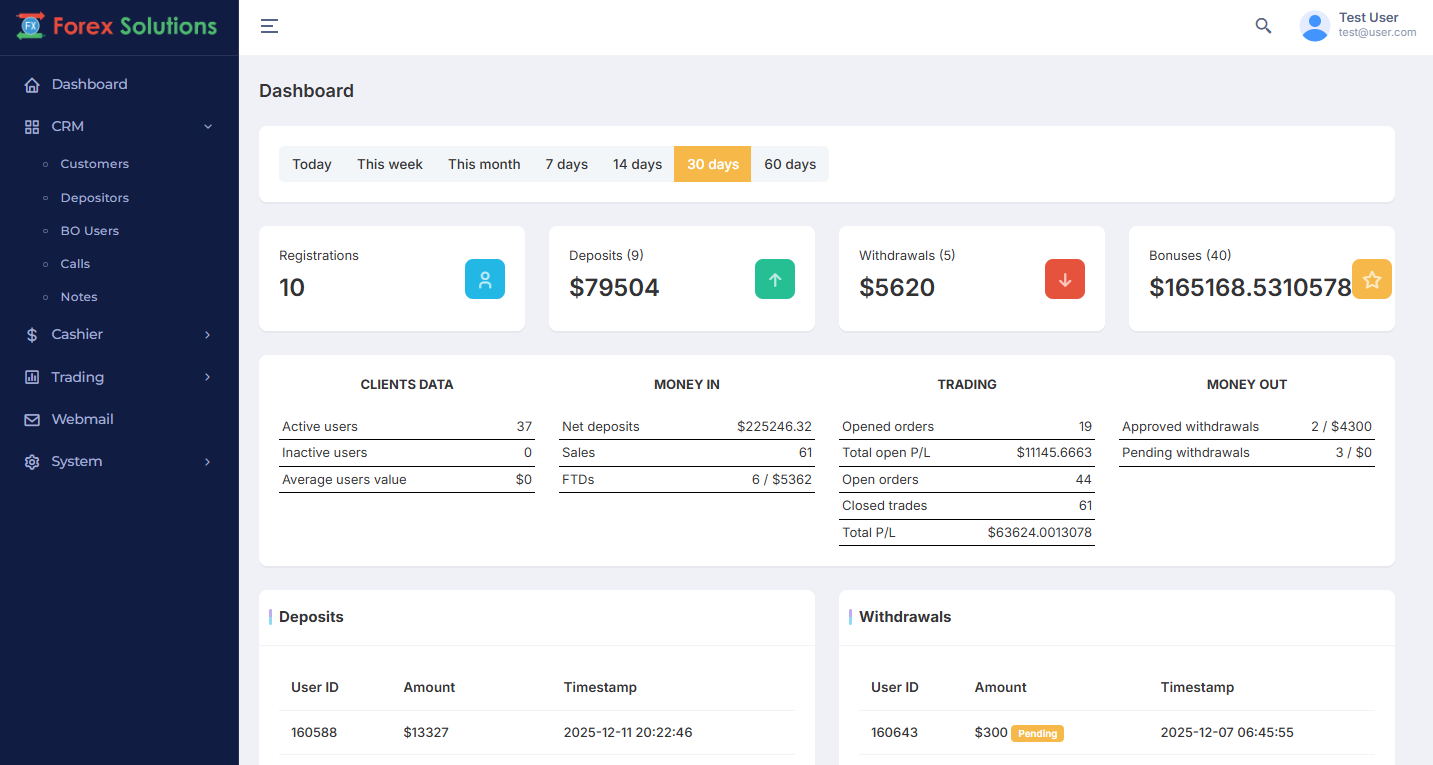Switch to the 60 days filter

coord(789,164)
